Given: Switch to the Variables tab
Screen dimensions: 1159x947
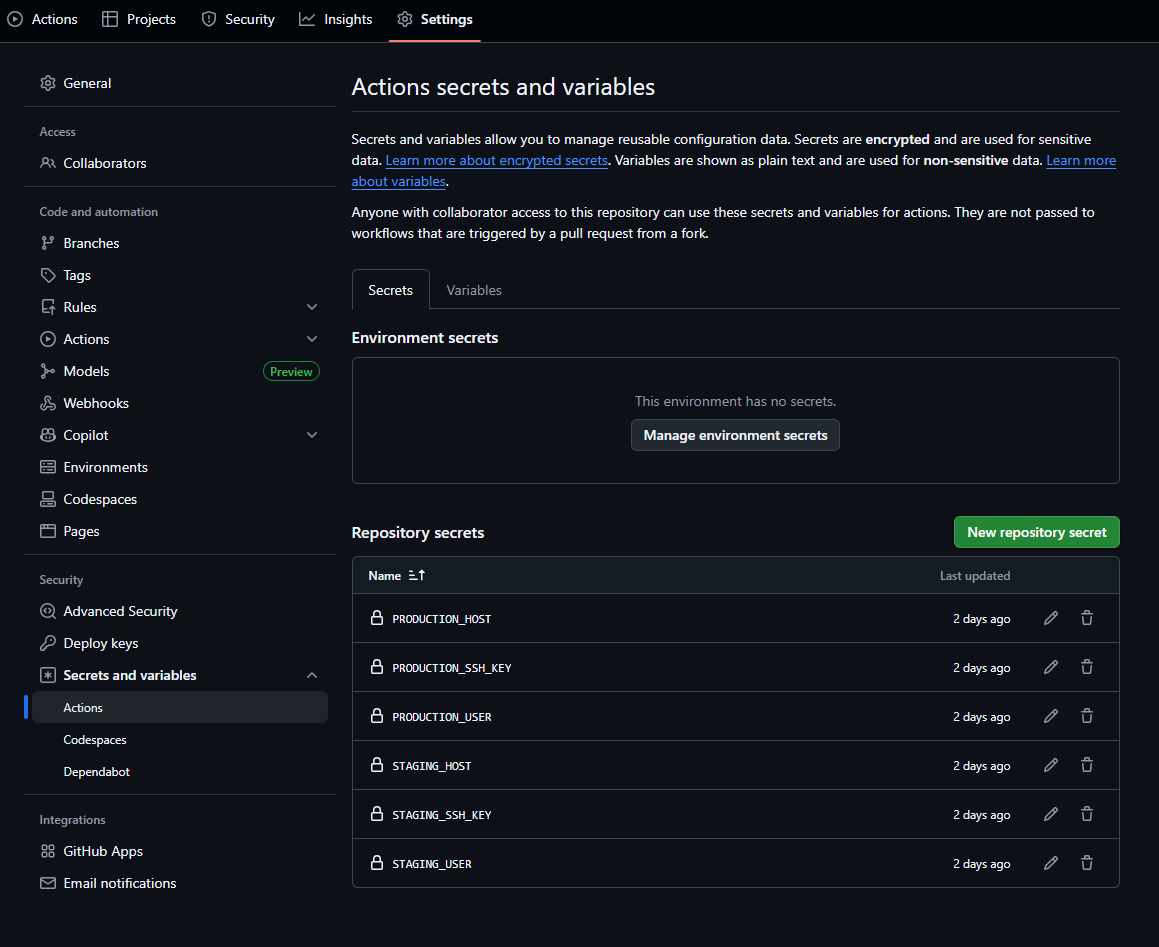Looking at the screenshot, I should tap(473, 289).
